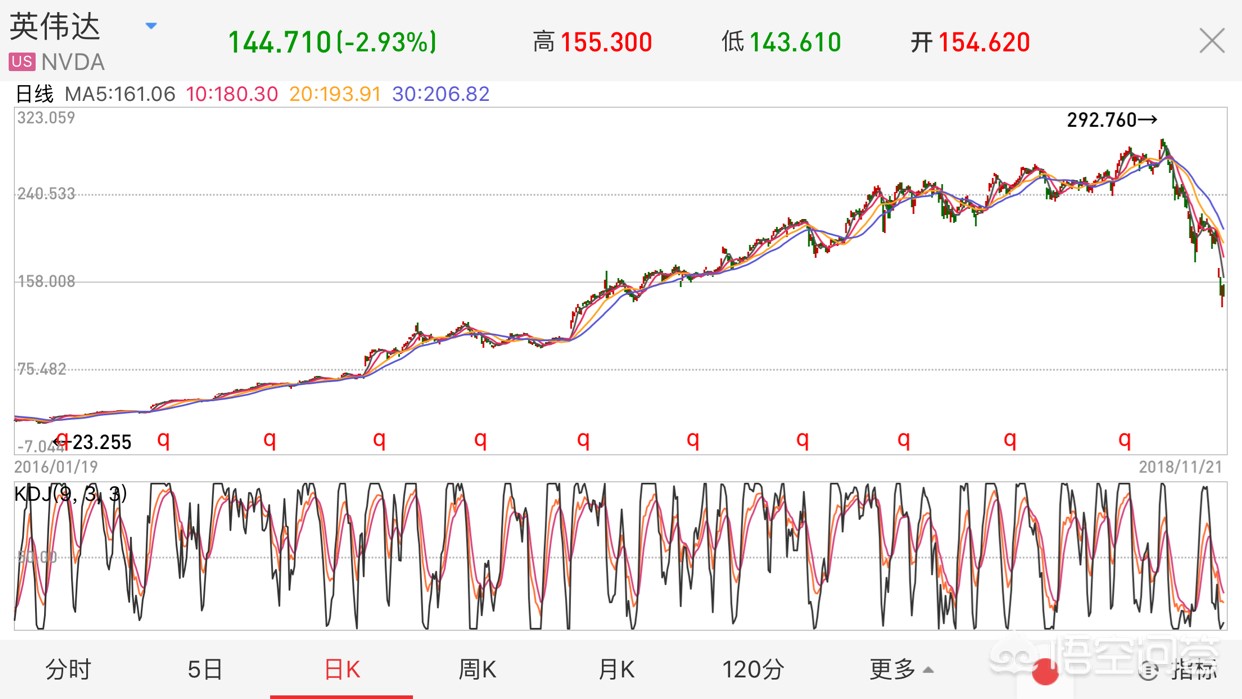This screenshot has width=1242, height=699.
Task: Tap the 英伟达 stock name
Action: 55,27
